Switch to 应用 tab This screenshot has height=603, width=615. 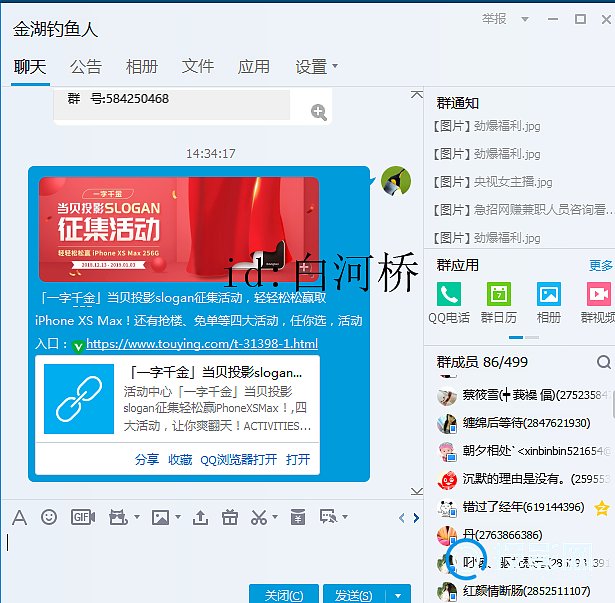(x=253, y=67)
